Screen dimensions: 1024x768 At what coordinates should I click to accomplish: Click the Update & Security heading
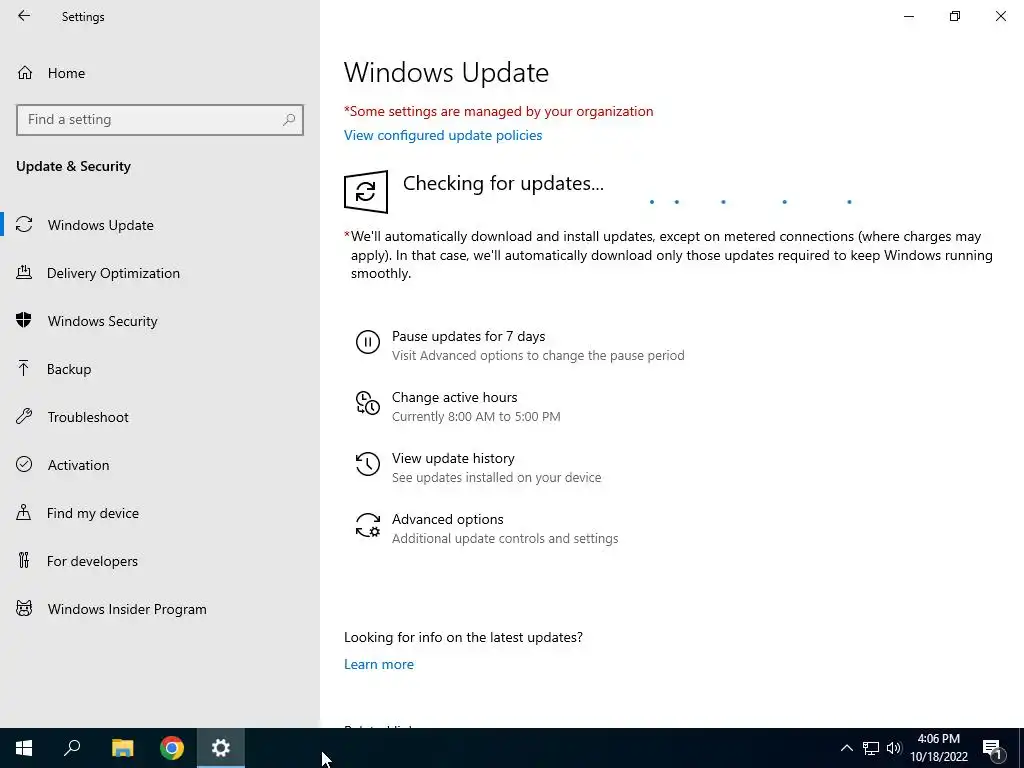(73, 166)
